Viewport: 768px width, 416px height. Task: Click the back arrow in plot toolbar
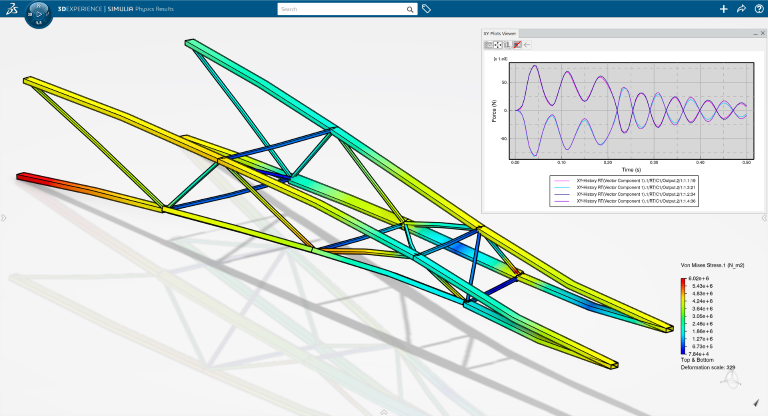527,45
